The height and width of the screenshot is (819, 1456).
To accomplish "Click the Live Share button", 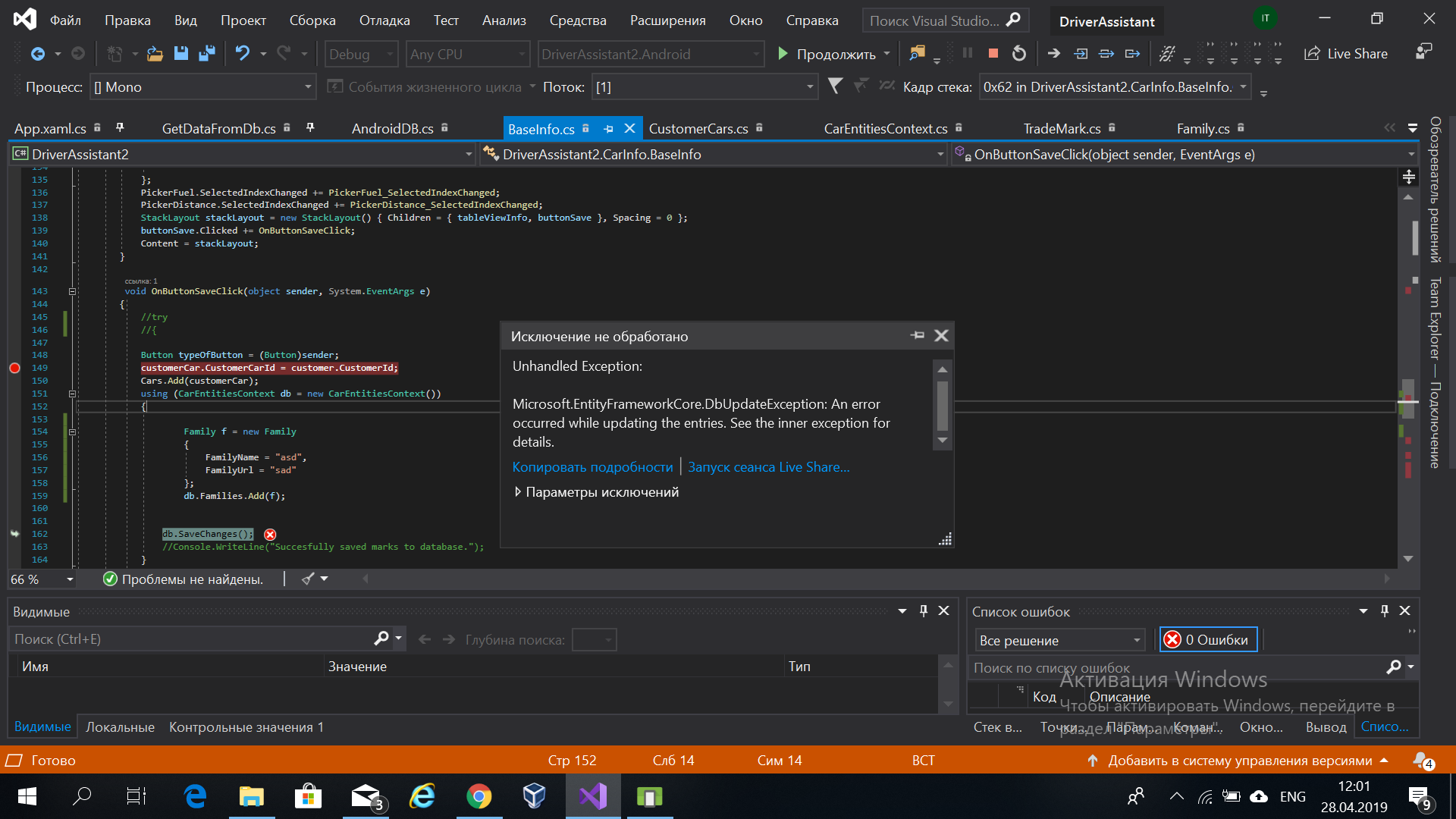I will pyautogui.click(x=1346, y=54).
